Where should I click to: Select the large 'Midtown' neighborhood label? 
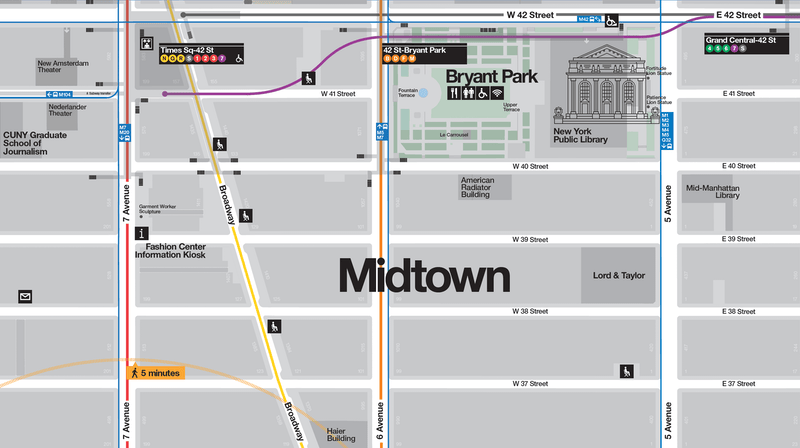[424, 276]
